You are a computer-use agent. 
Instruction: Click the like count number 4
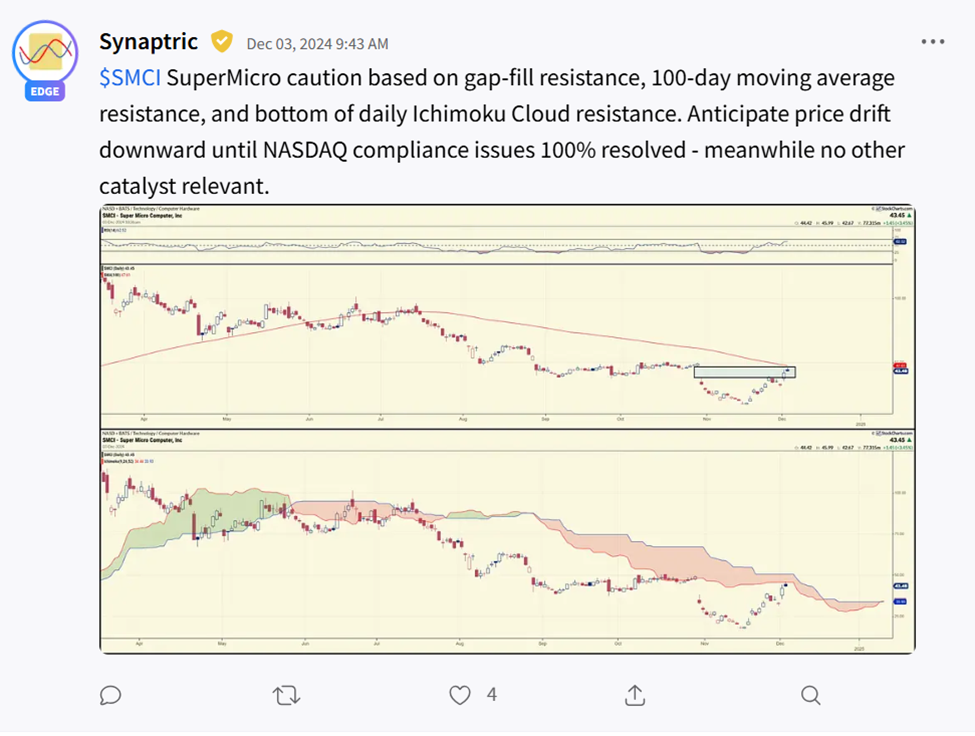(491, 694)
